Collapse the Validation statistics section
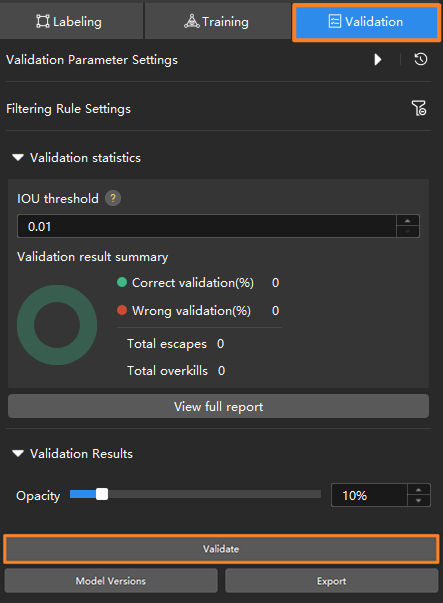This screenshot has width=443, height=603. (18, 158)
